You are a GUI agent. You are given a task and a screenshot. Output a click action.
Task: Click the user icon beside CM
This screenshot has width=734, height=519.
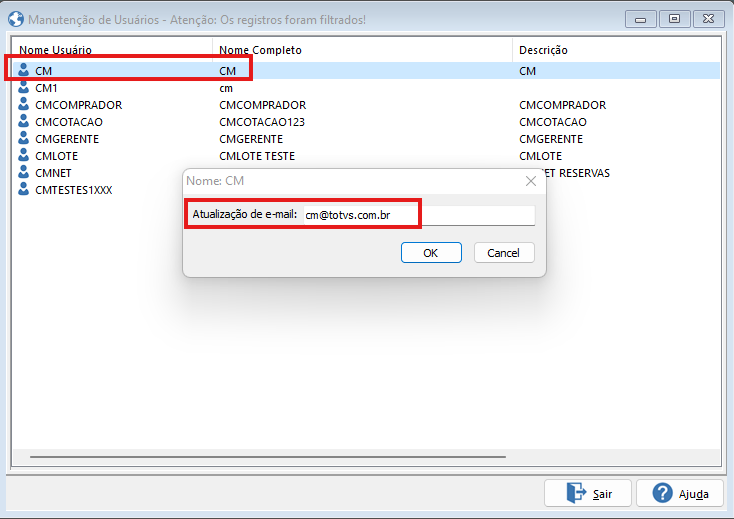point(23,70)
